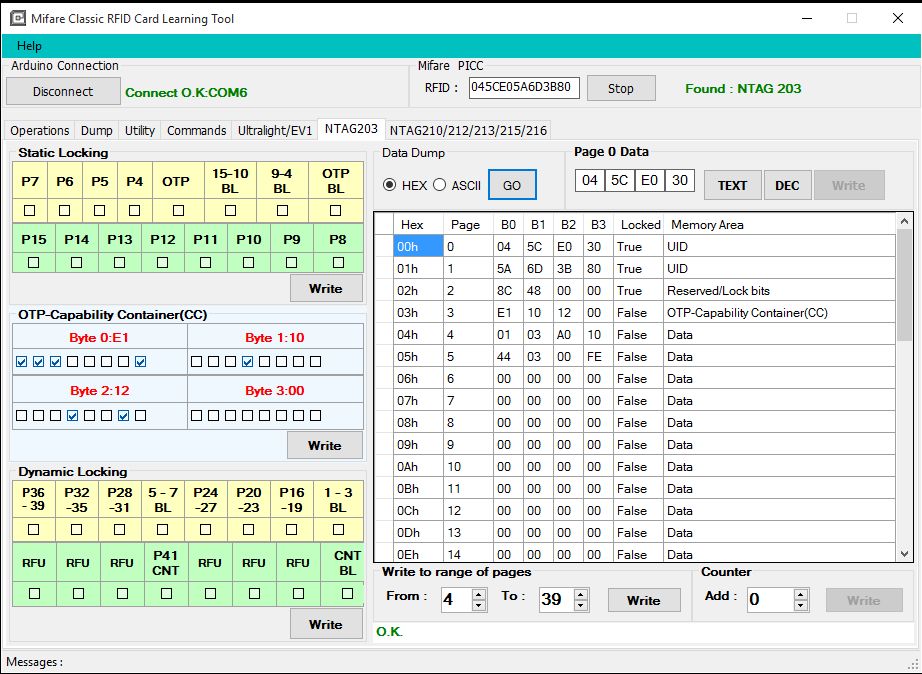Click the GO button in Data Dump

point(512,185)
